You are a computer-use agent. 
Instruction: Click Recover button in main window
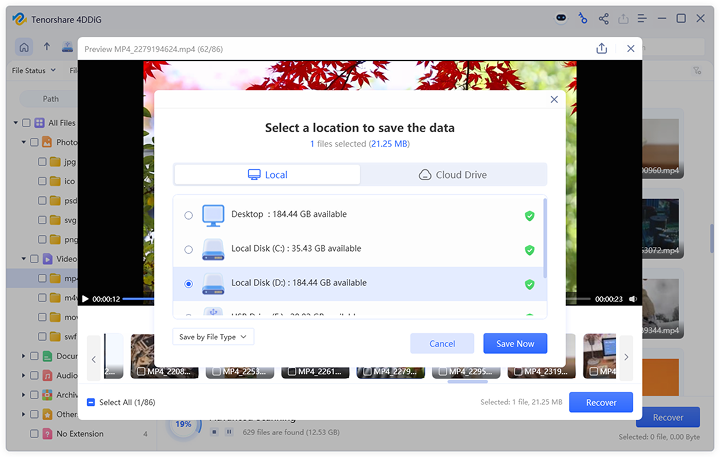pos(668,418)
